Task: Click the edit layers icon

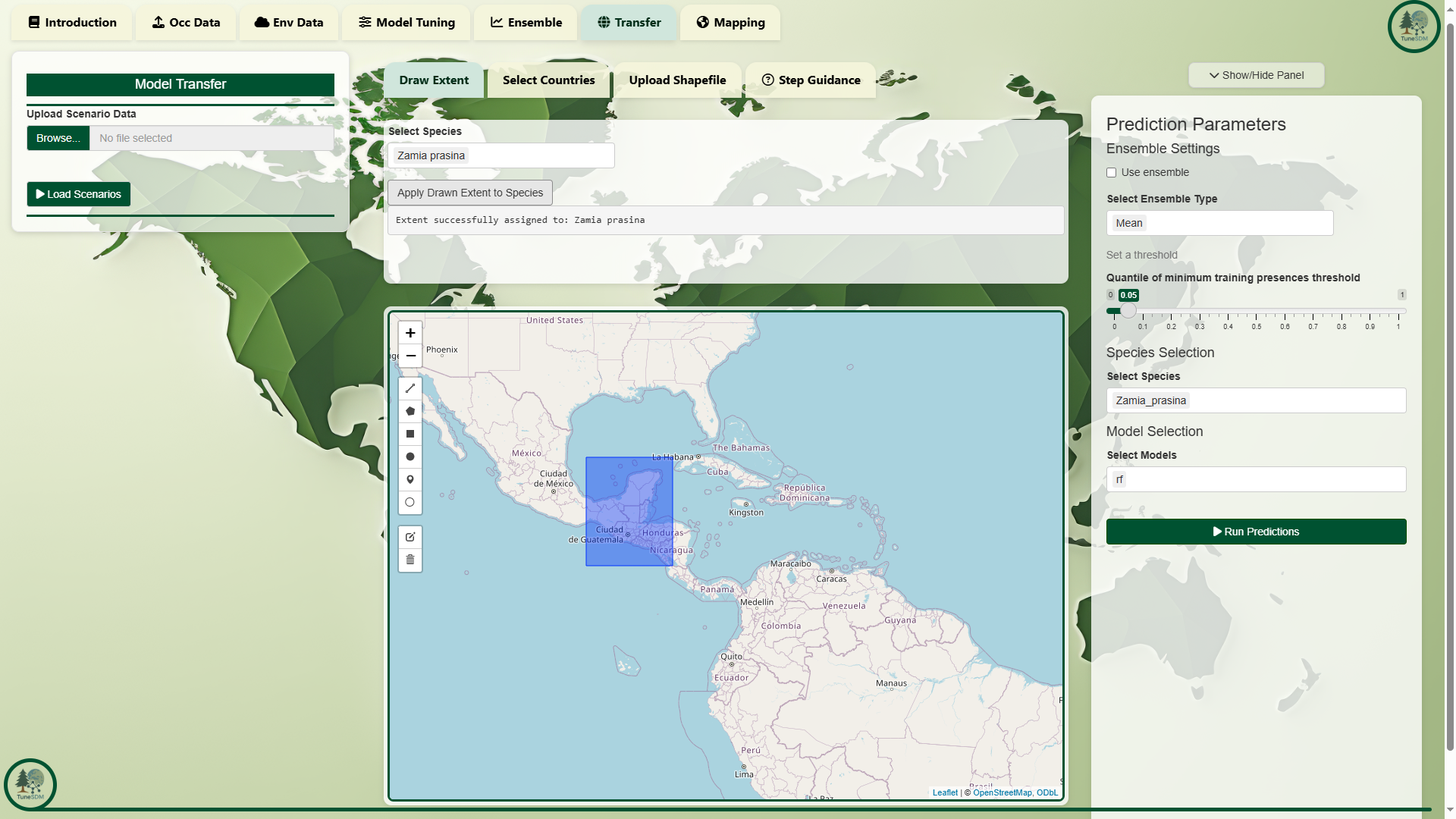Action: coord(410,537)
